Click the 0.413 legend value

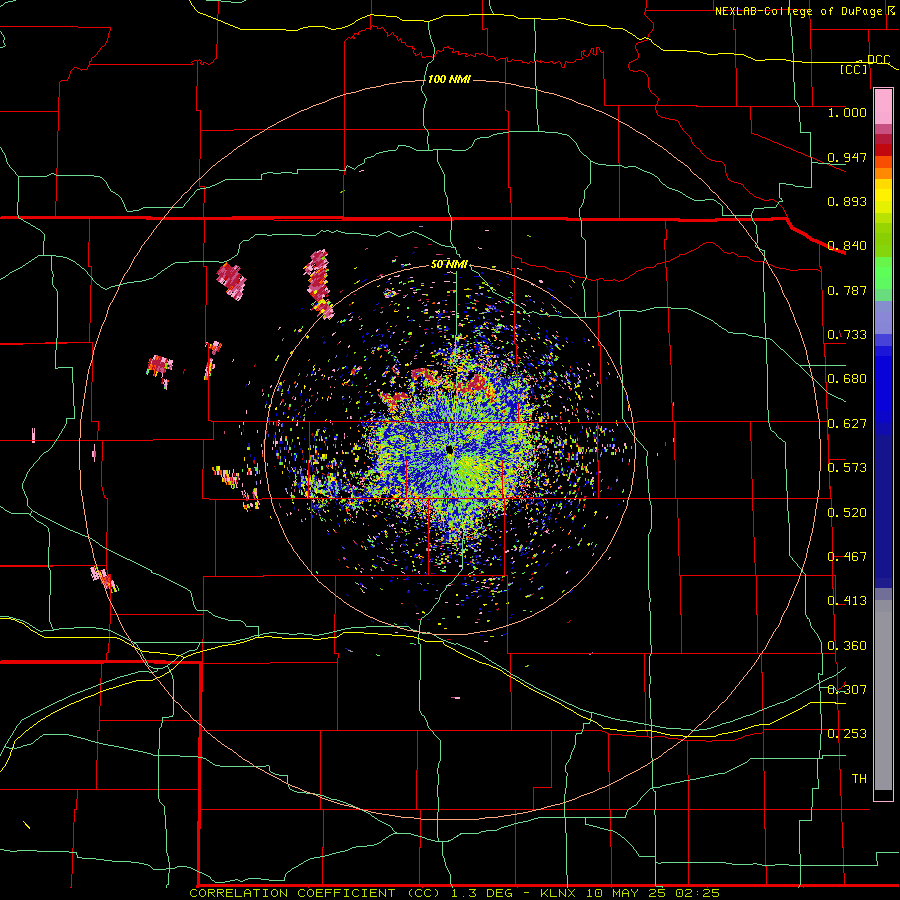click(847, 601)
